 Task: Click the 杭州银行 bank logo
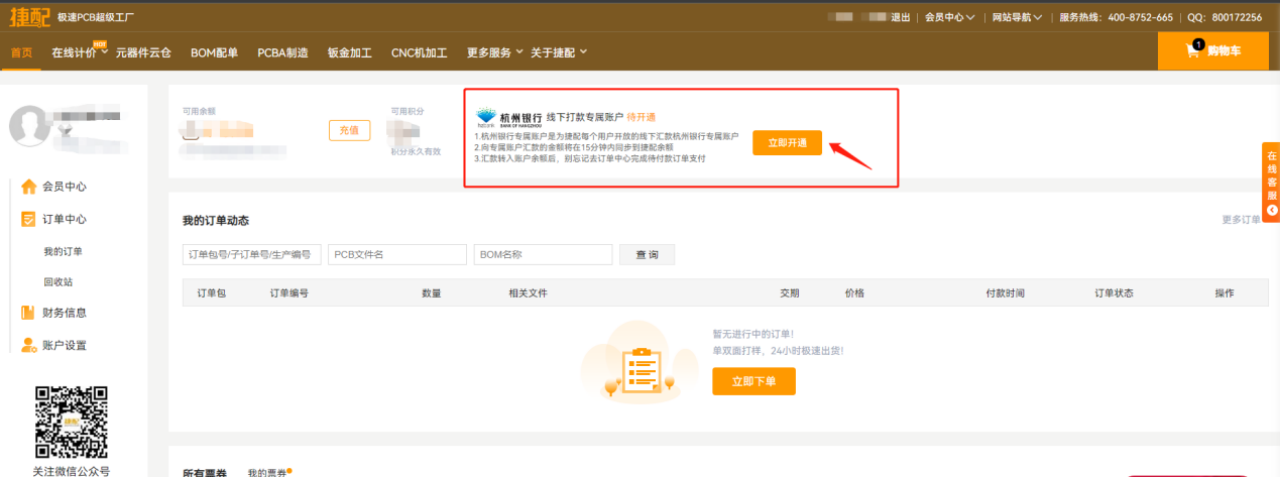[x=487, y=116]
